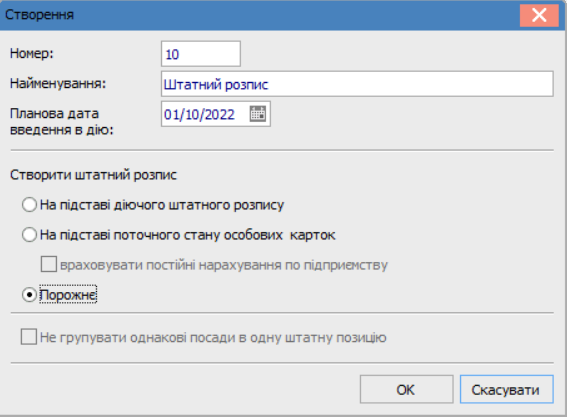Click the 'Створити штатний розпис' section heading
The height and width of the screenshot is (417, 567).
pos(93,175)
